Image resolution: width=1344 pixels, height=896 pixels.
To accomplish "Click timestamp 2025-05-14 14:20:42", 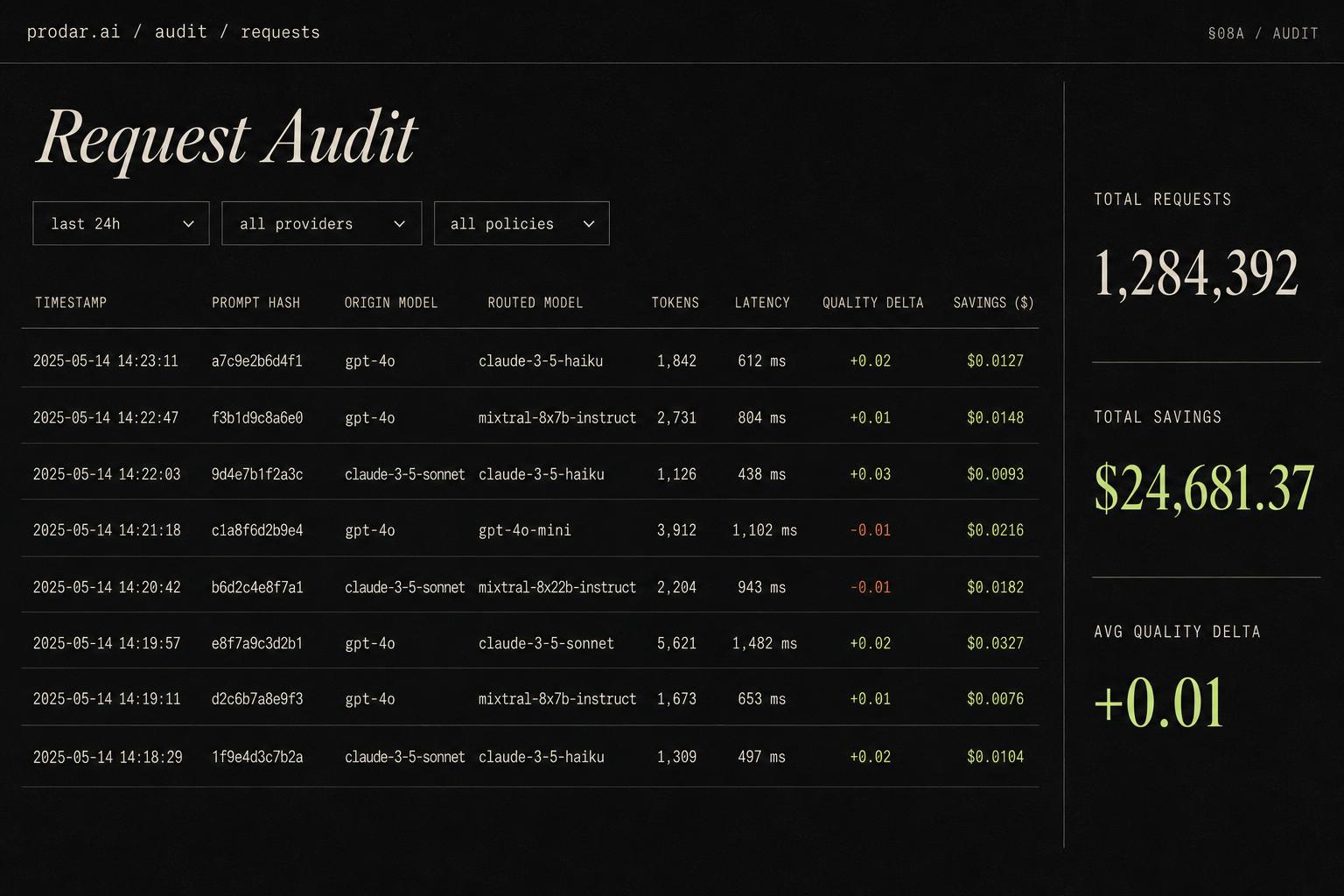I will tap(107, 587).
